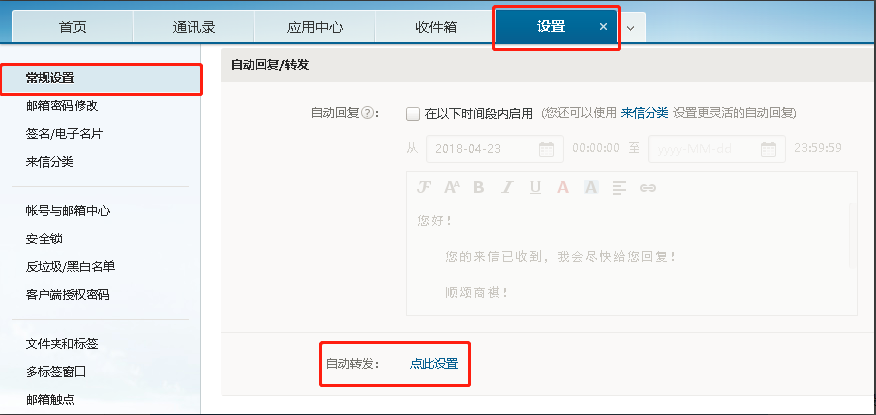Click the insert hyperlink icon
This screenshot has width=876, height=415.
(x=647, y=187)
